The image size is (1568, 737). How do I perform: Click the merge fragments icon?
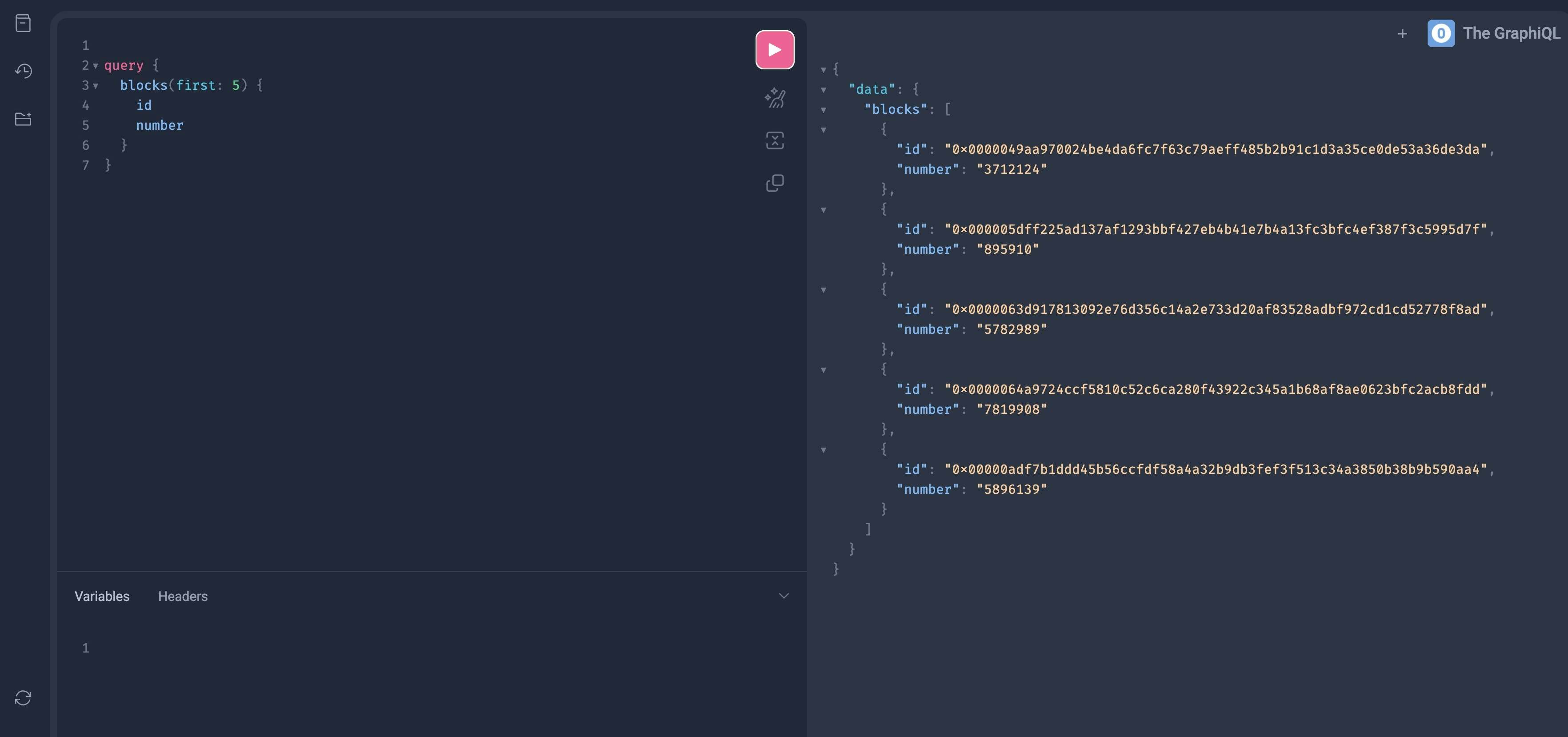tap(775, 140)
